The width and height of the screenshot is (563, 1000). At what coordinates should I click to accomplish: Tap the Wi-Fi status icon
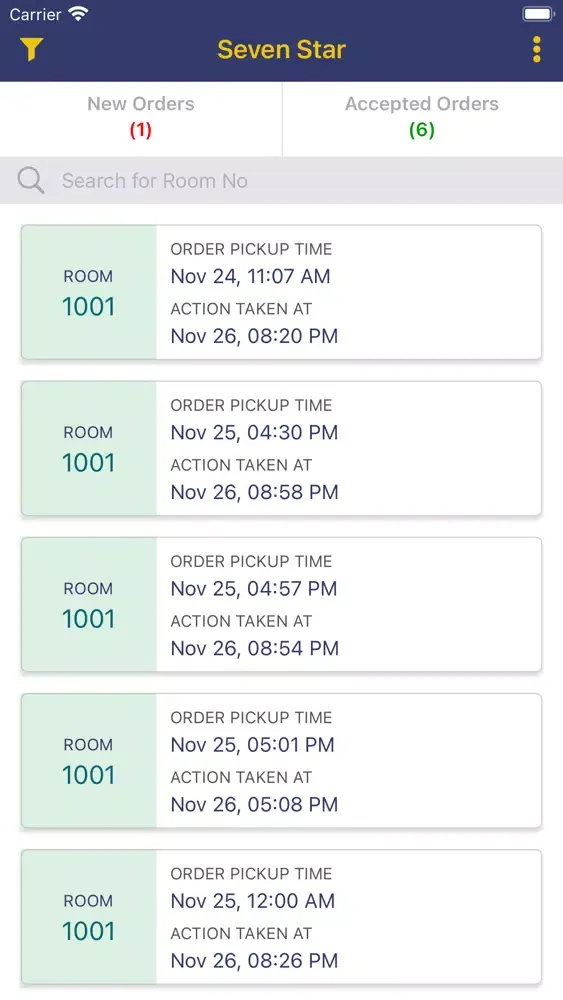pyautogui.click(x=78, y=13)
